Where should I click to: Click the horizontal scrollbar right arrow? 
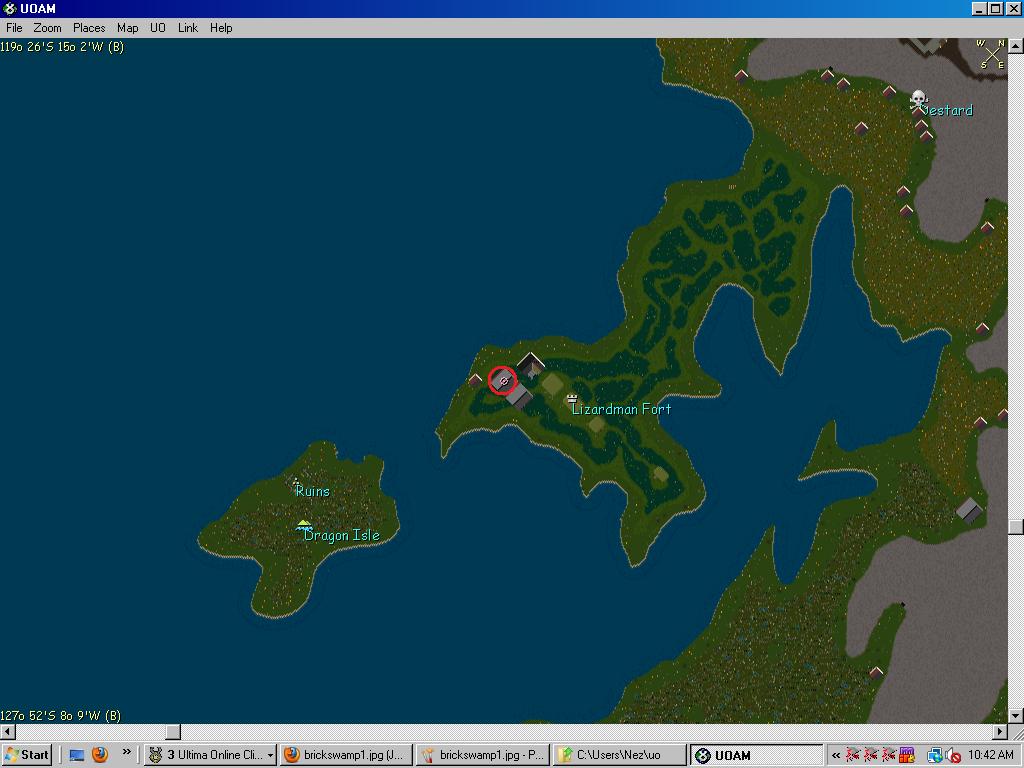pyautogui.click(x=999, y=732)
